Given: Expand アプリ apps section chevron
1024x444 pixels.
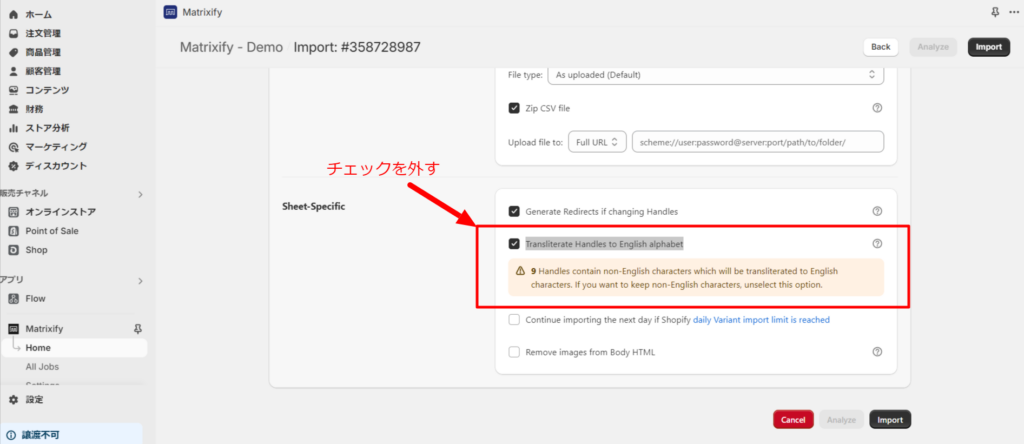Looking at the screenshot, I should pos(140,281).
